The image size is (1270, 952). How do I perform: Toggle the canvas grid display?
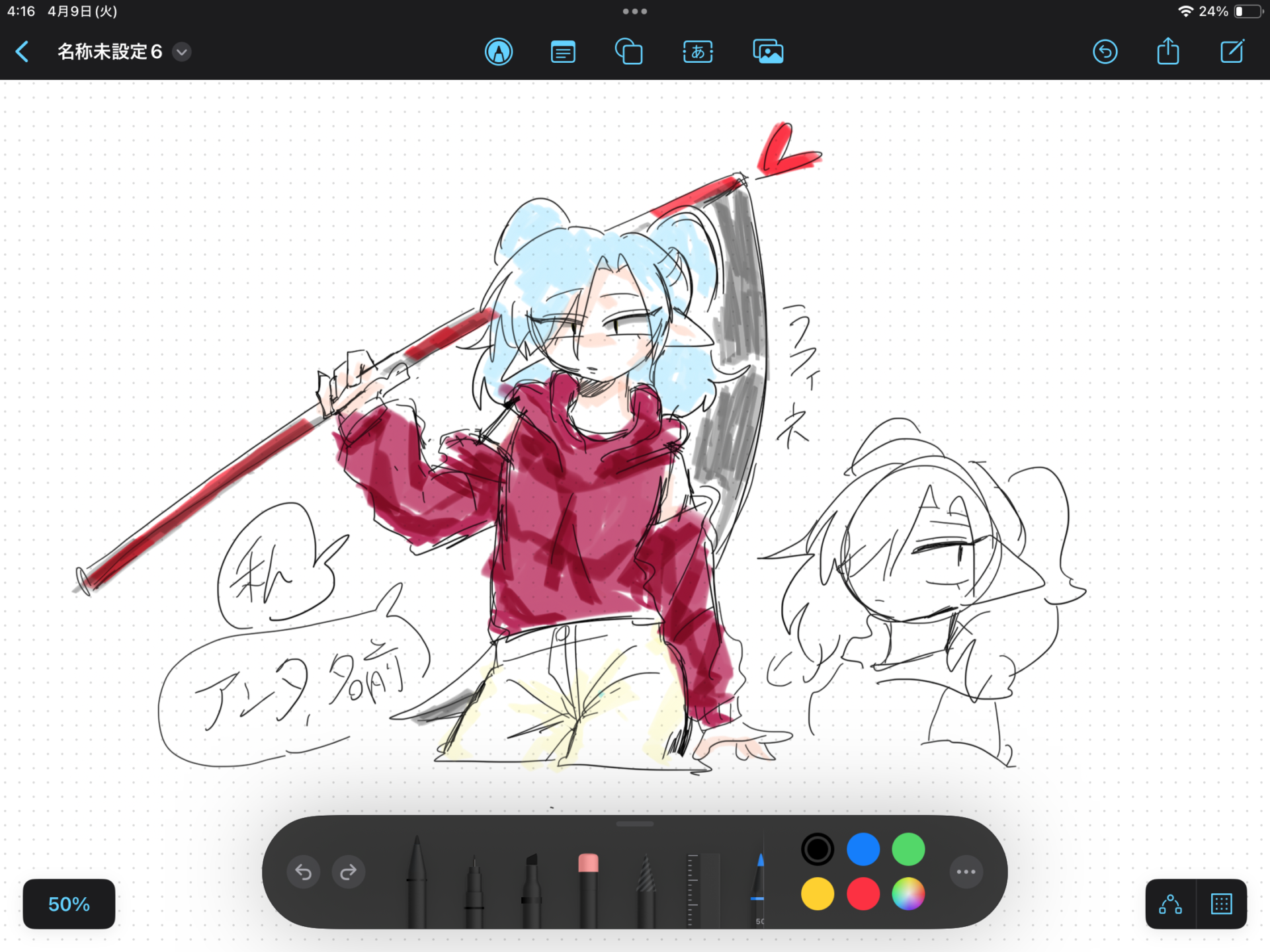pyautogui.click(x=1221, y=904)
